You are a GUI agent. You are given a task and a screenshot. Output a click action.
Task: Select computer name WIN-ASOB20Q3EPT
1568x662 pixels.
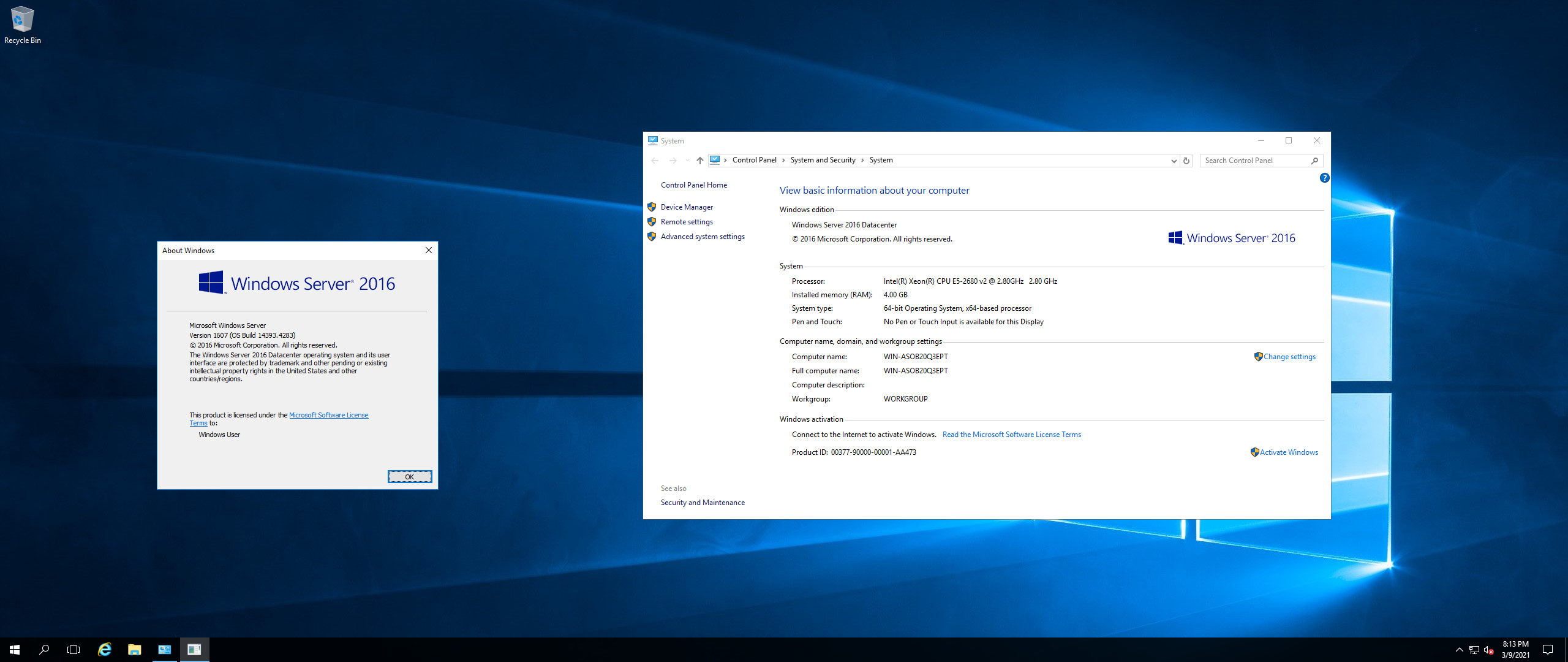tap(916, 357)
